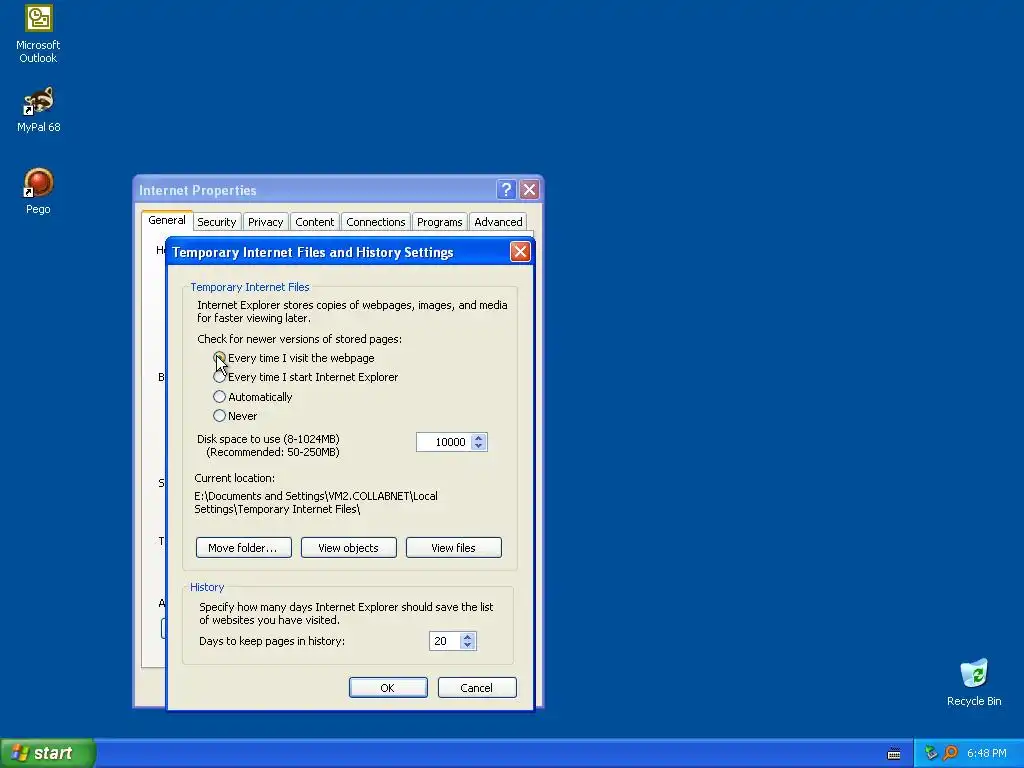
Task: Open the Advanced tab
Action: (498, 222)
